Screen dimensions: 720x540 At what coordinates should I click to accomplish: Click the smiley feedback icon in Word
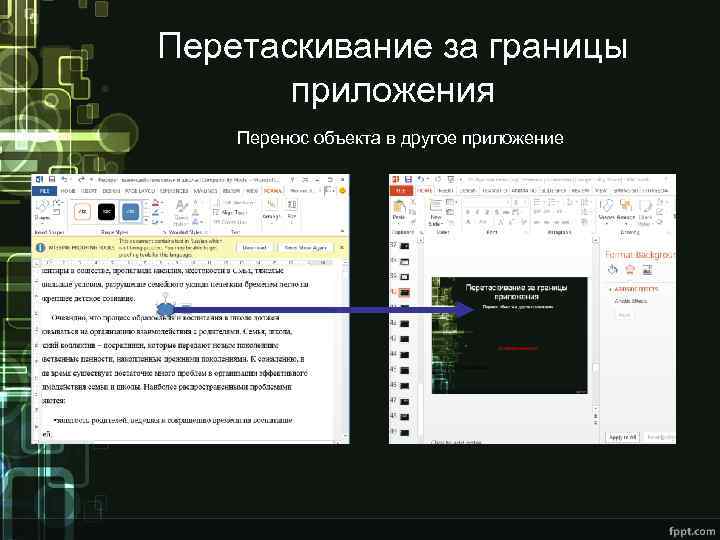click(x=342, y=191)
